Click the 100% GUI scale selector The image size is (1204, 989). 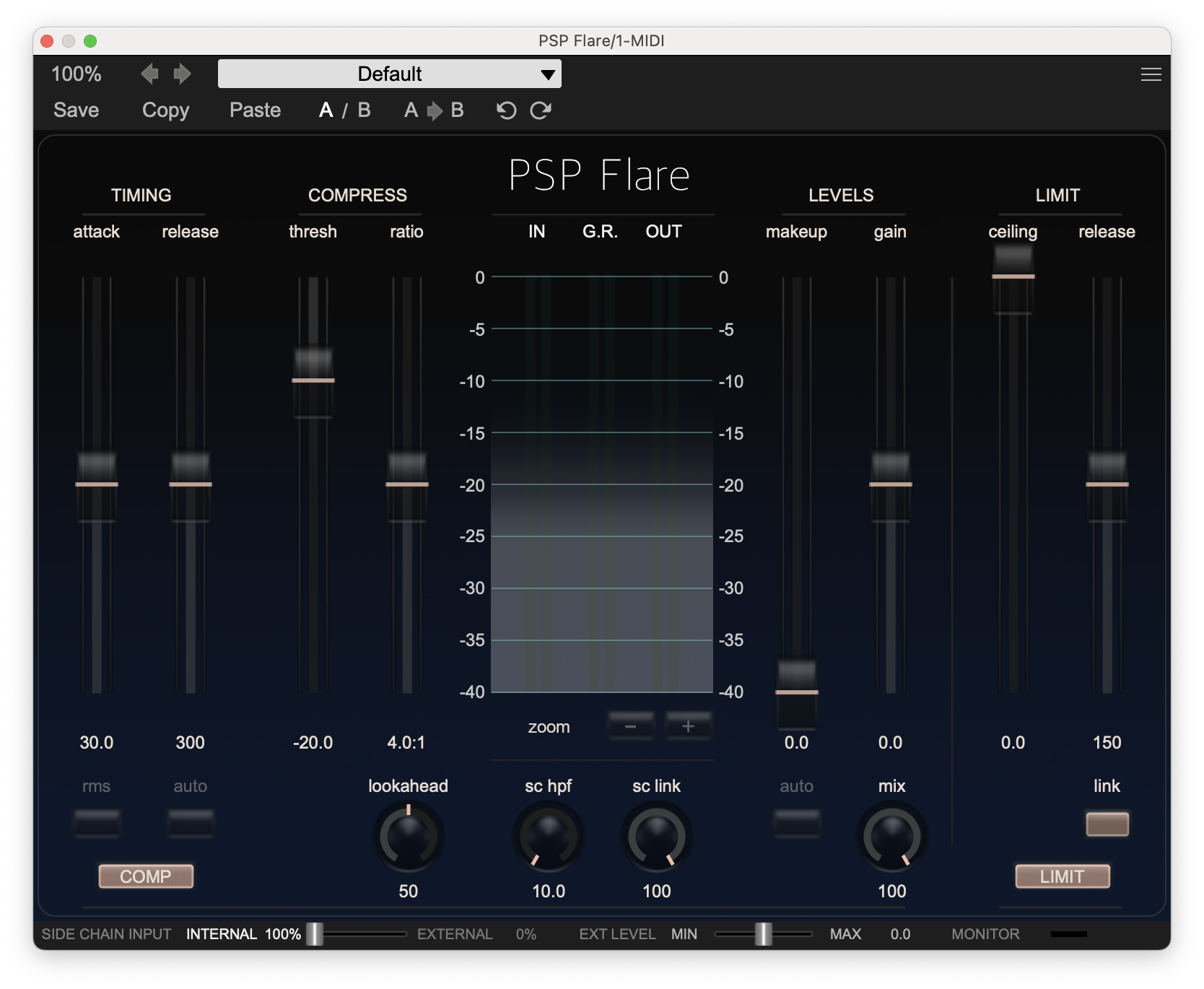[x=77, y=74]
